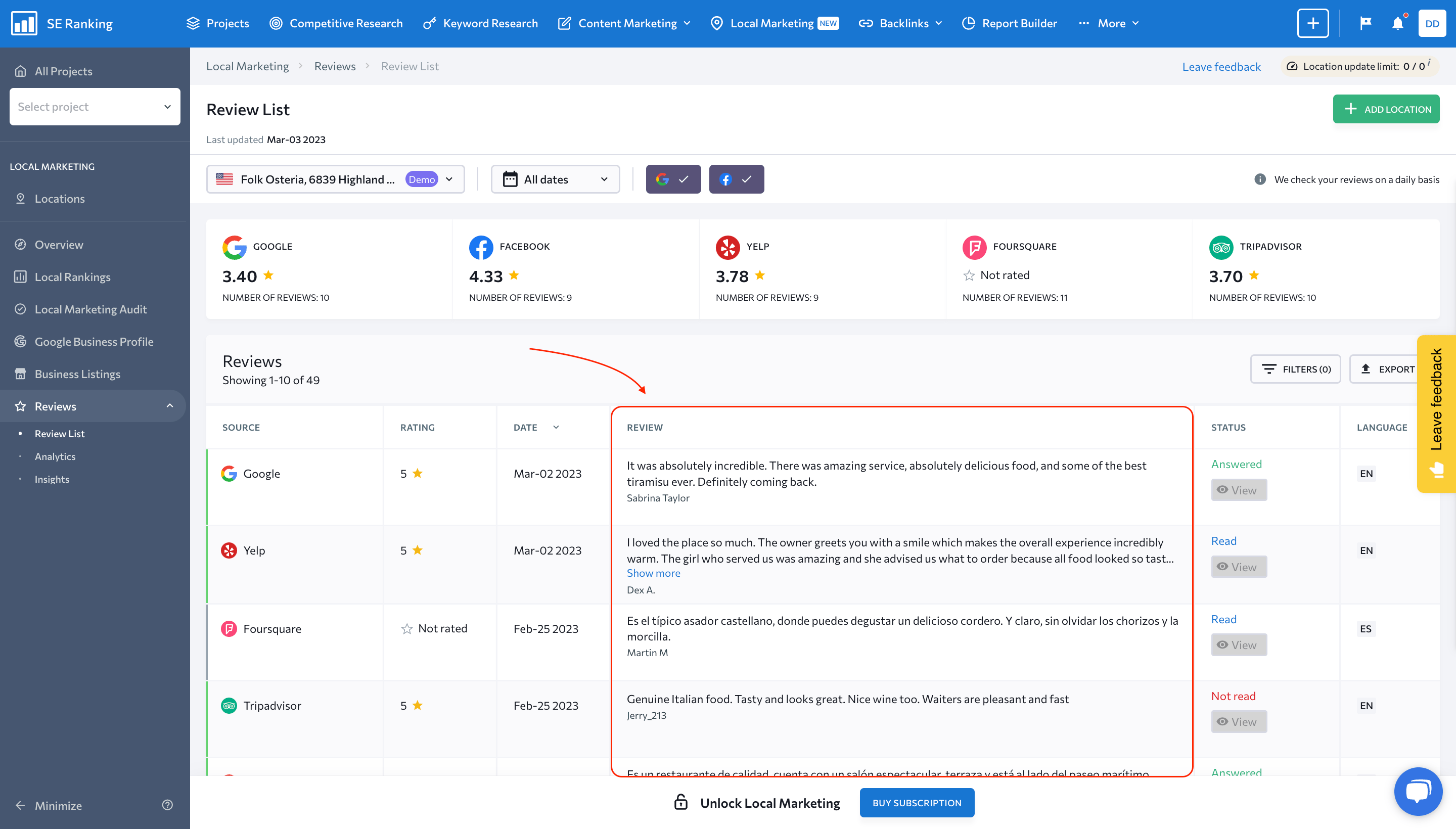View the Jerry_213 Tripadvisor review
The image size is (1456, 829).
tap(1239, 721)
